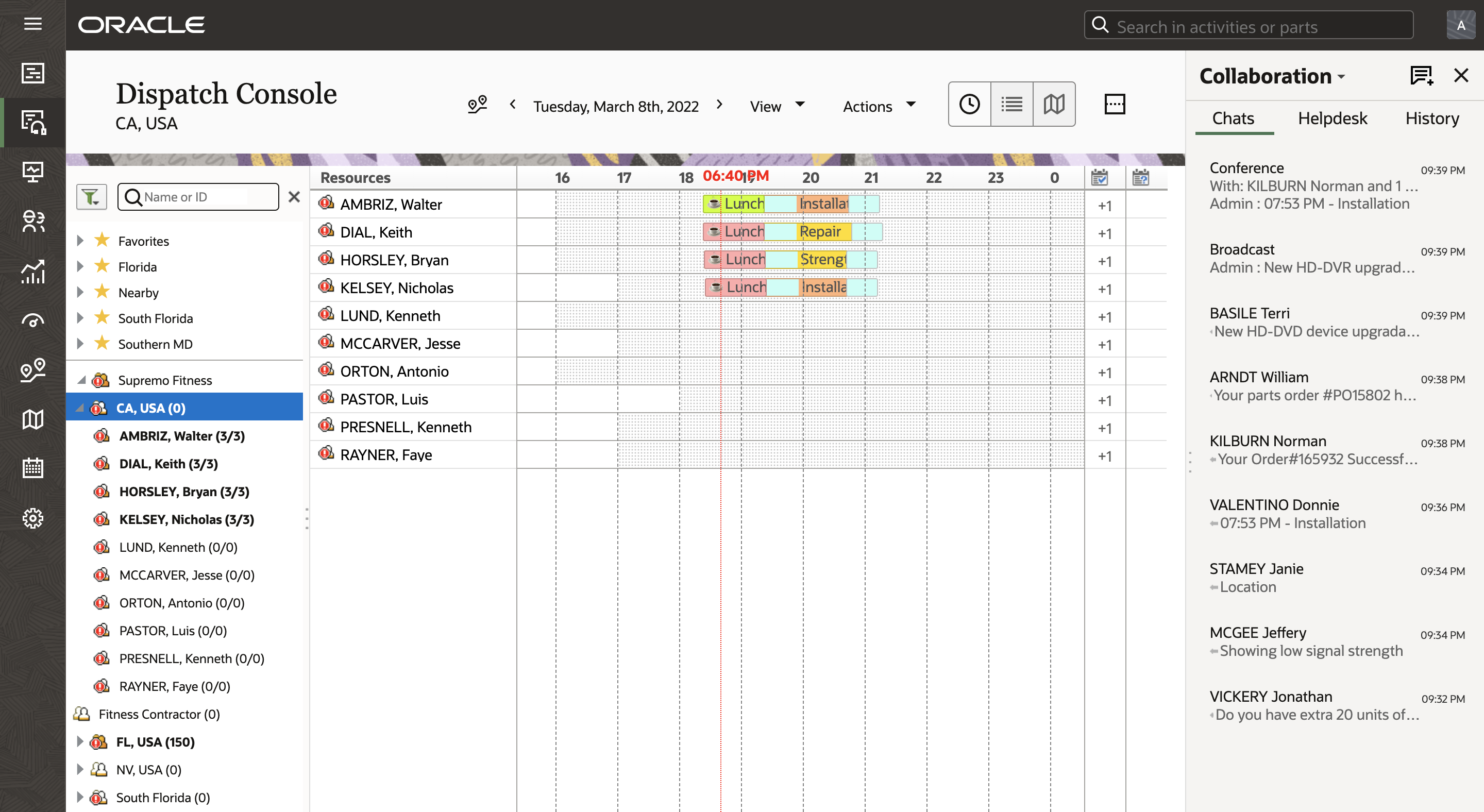Go to next day with the right arrow
Viewport: 1484px width, 812px height.
[x=719, y=104]
